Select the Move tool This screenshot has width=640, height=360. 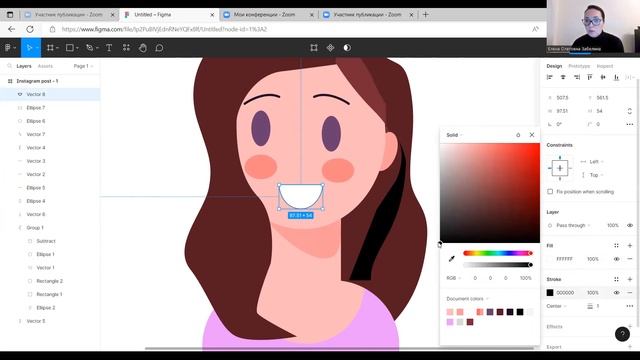(x=29, y=48)
